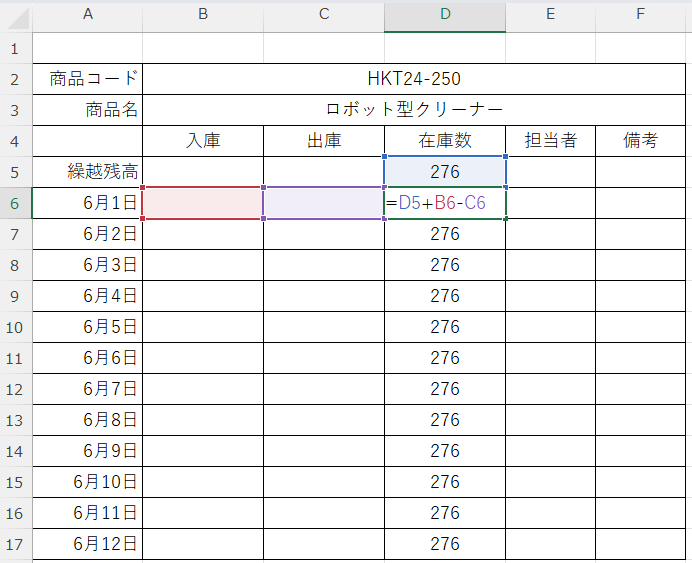Click the 276 stock value for 6月8日
The image size is (692, 563).
click(x=445, y=420)
